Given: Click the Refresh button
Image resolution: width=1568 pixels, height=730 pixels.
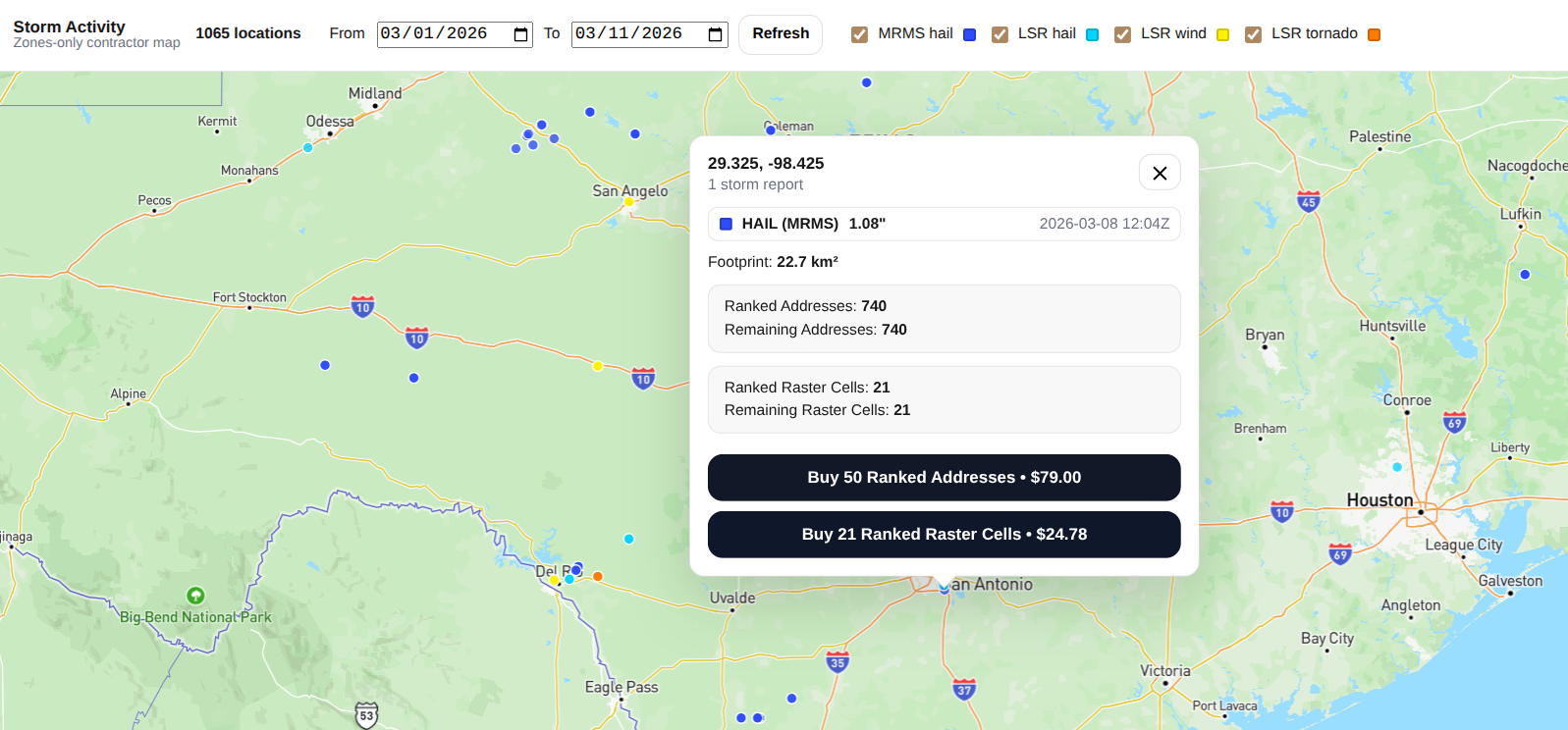Looking at the screenshot, I should click(x=780, y=34).
